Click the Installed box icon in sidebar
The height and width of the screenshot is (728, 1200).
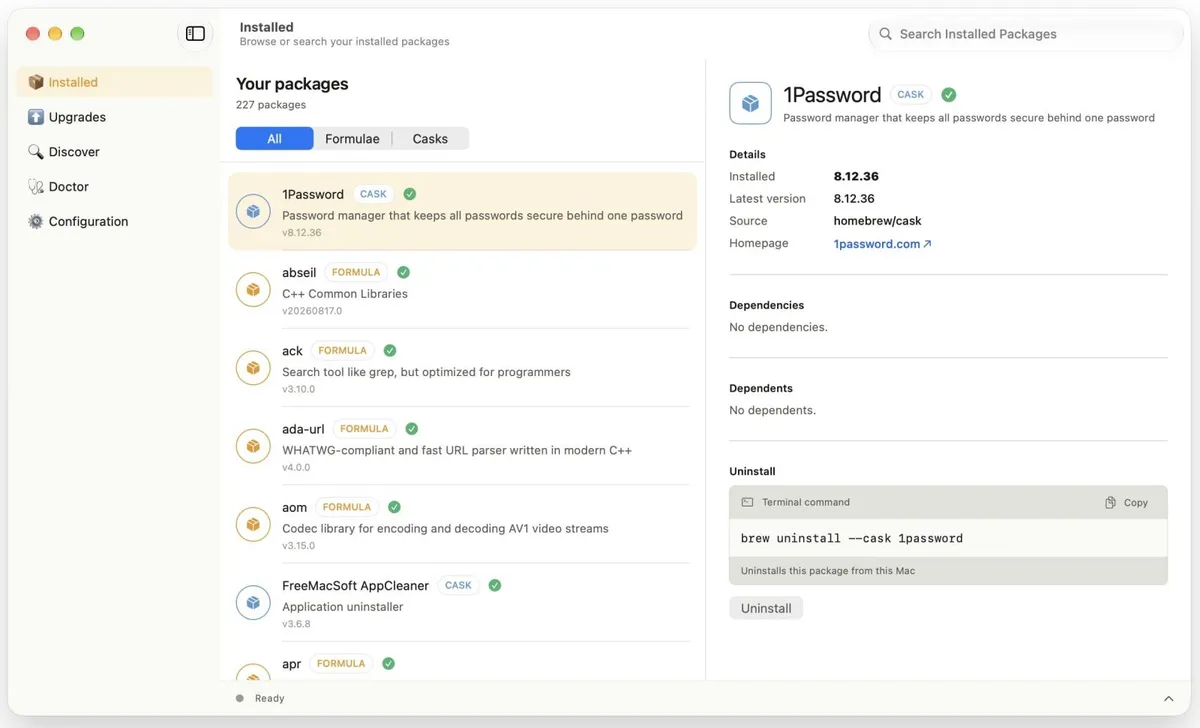(x=36, y=82)
